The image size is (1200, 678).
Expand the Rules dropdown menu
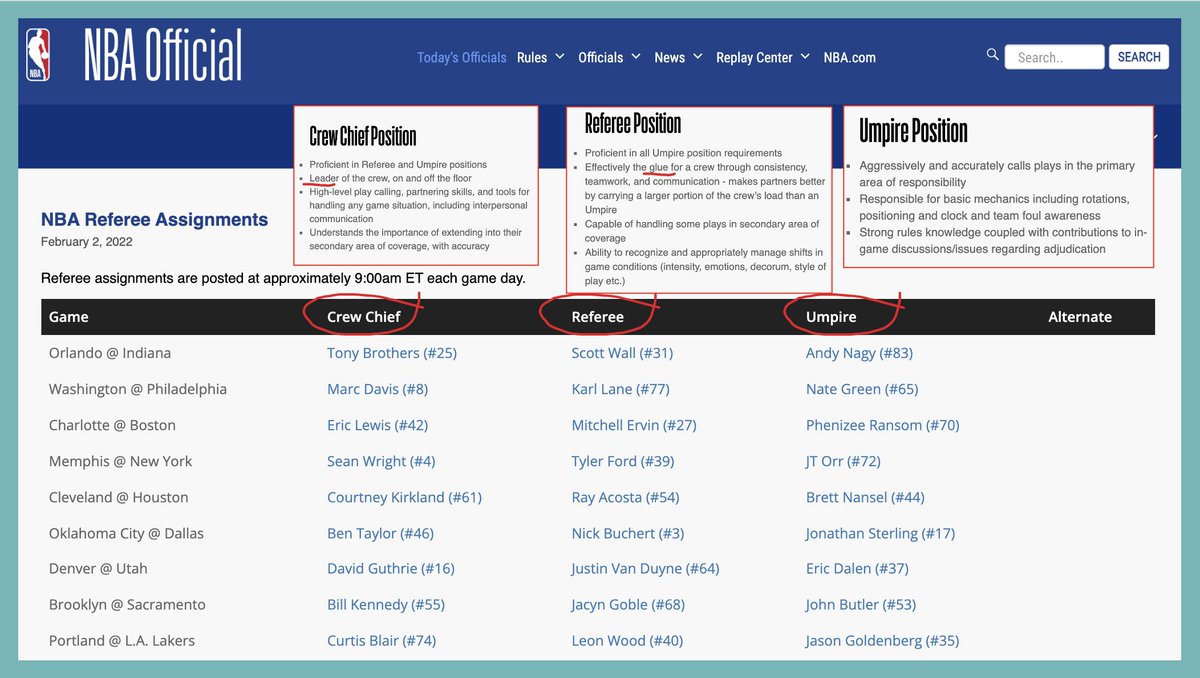tap(541, 57)
